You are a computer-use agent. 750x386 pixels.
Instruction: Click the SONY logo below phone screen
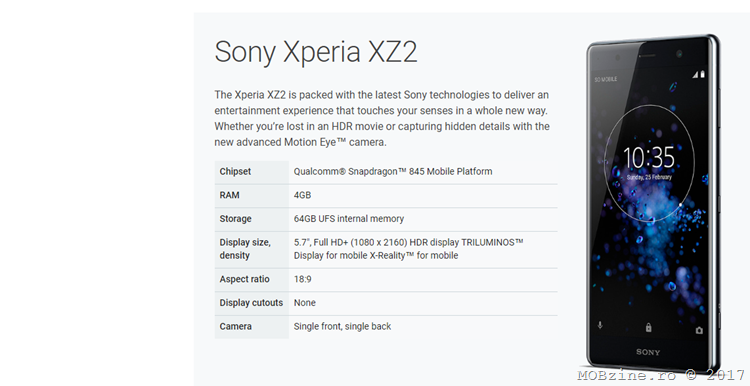pyautogui.click(x=648, y=353)
